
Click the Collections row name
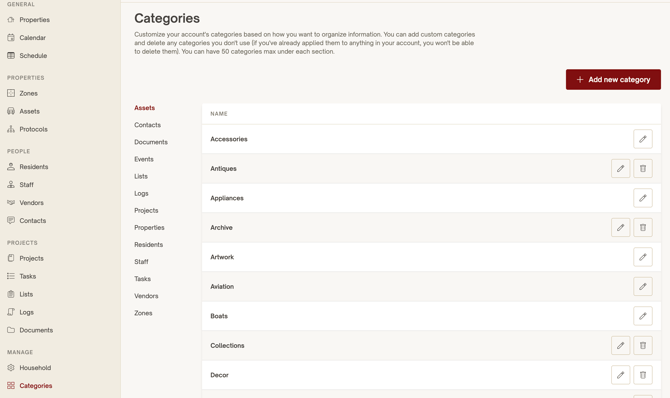pos(227,345)
